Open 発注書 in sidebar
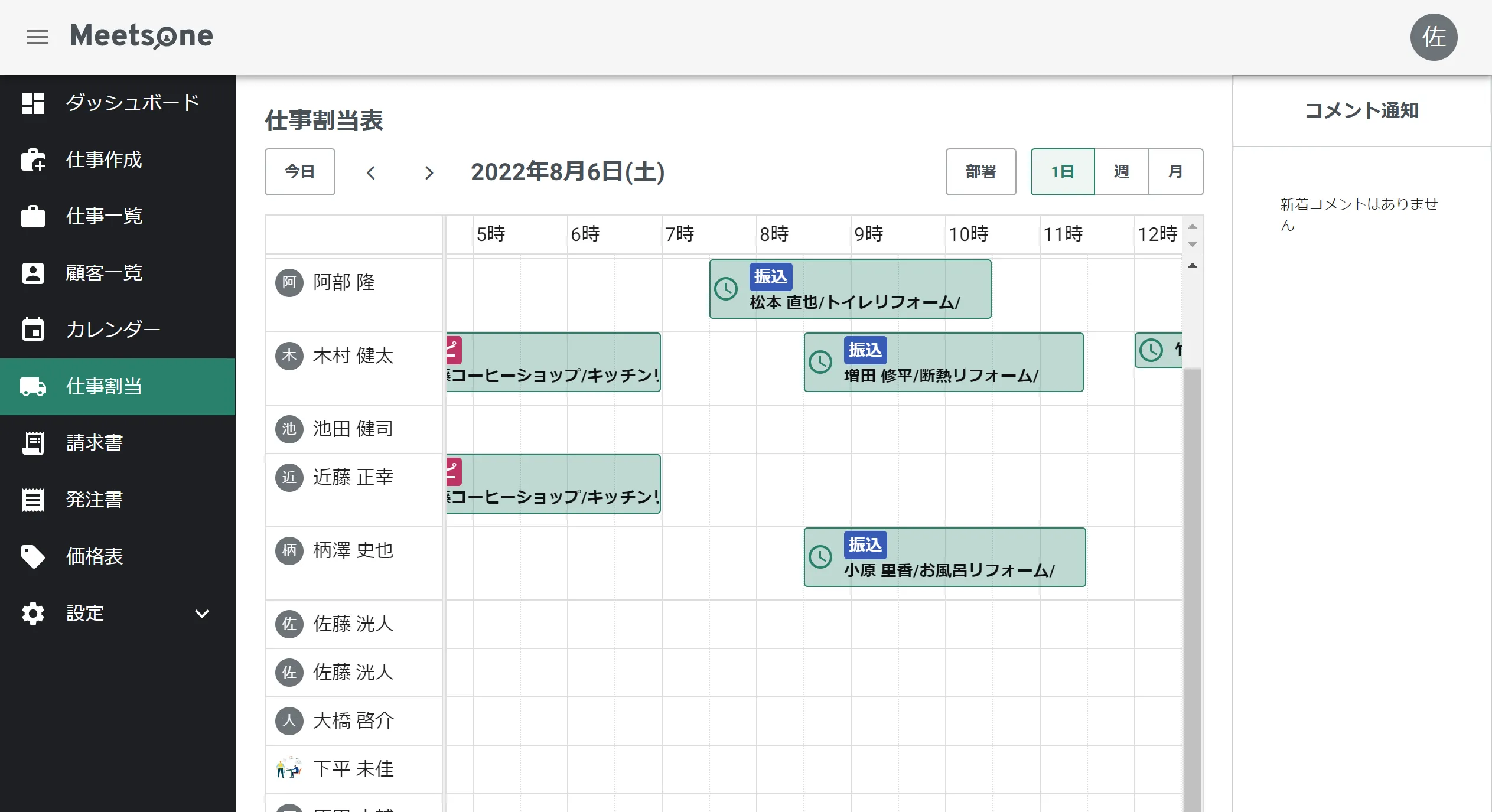This screenshot has width=1492, height=812. (95, 500)
